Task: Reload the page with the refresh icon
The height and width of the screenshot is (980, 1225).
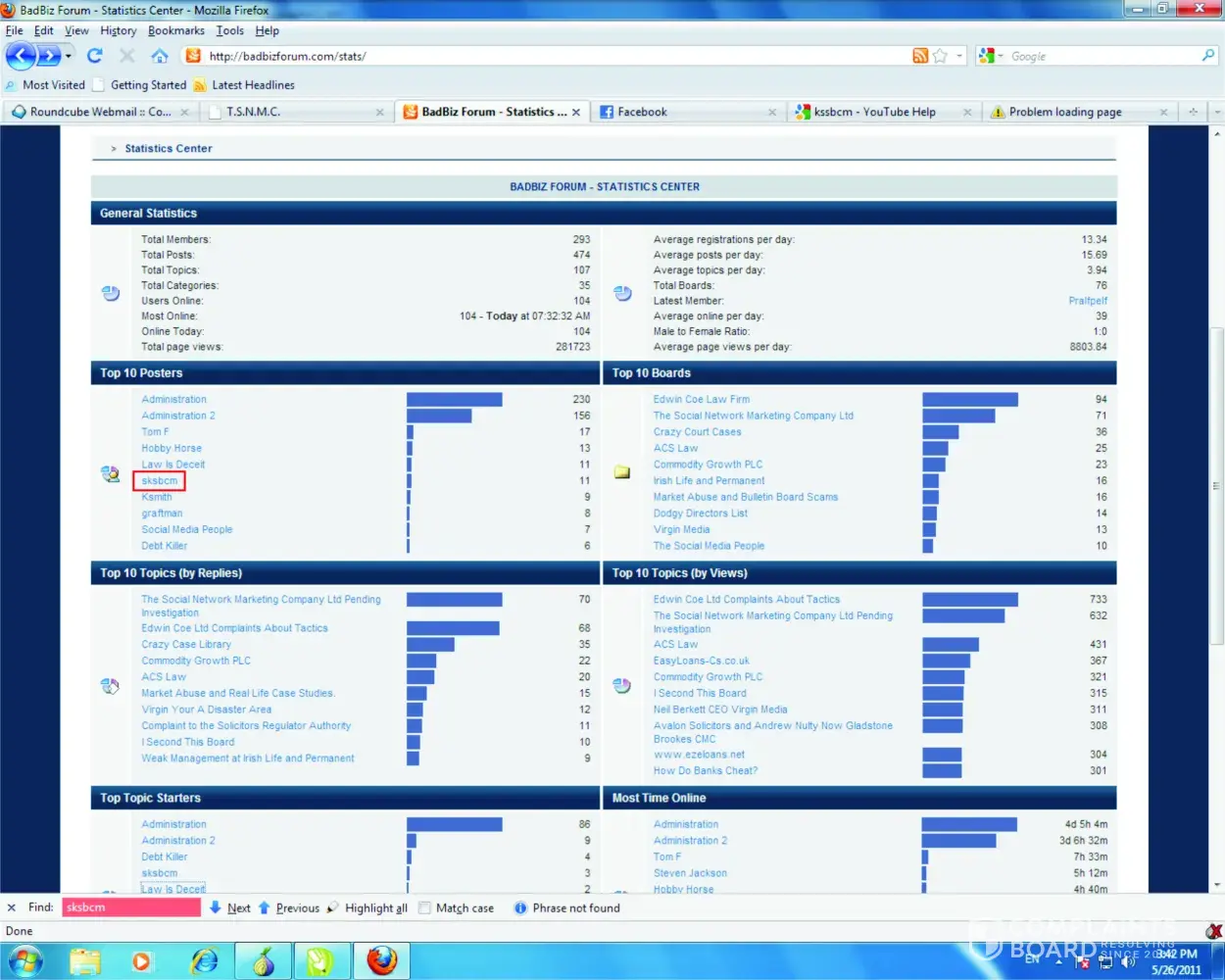Action: tap(95, 56)
